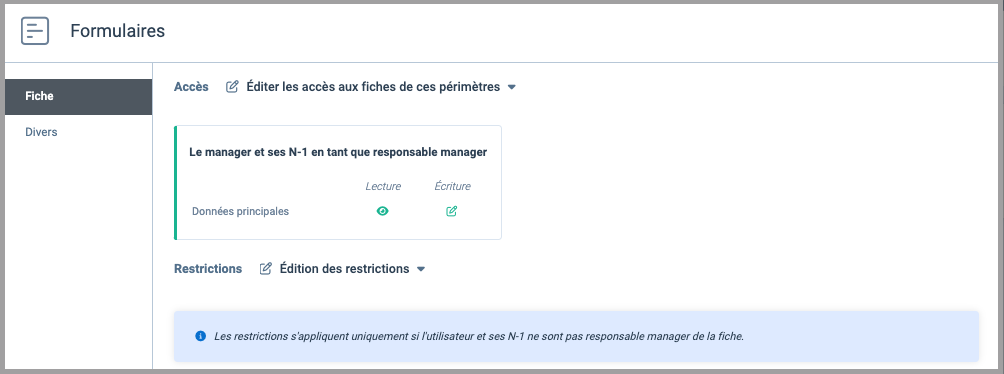Click the Lecture column header
The width and height of the screenshot is (1004, 374).
coord(383,186)
